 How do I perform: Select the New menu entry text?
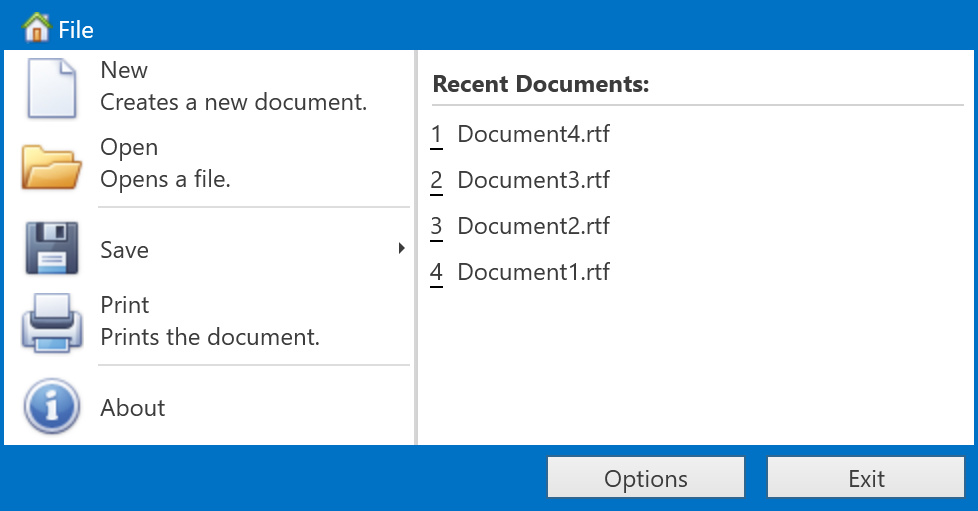124,71
